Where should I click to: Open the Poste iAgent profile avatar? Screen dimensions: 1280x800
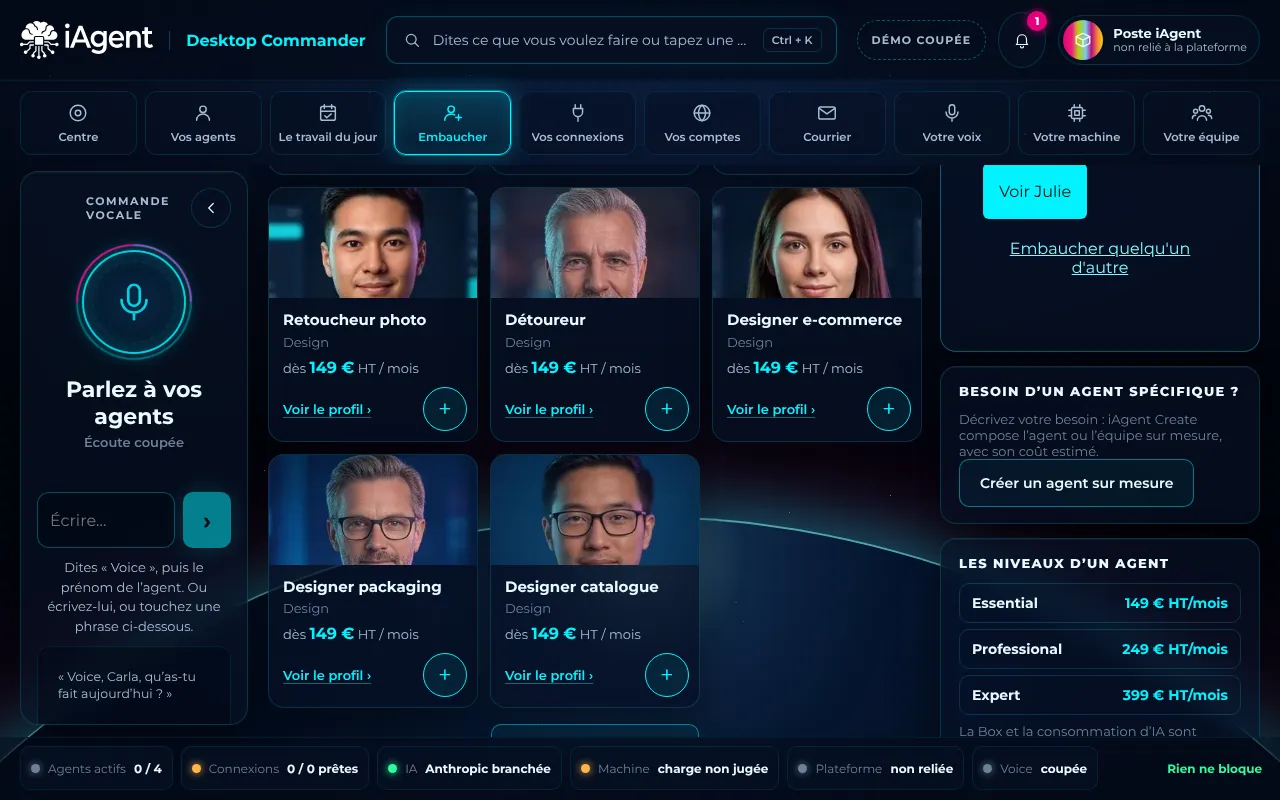1083,40
